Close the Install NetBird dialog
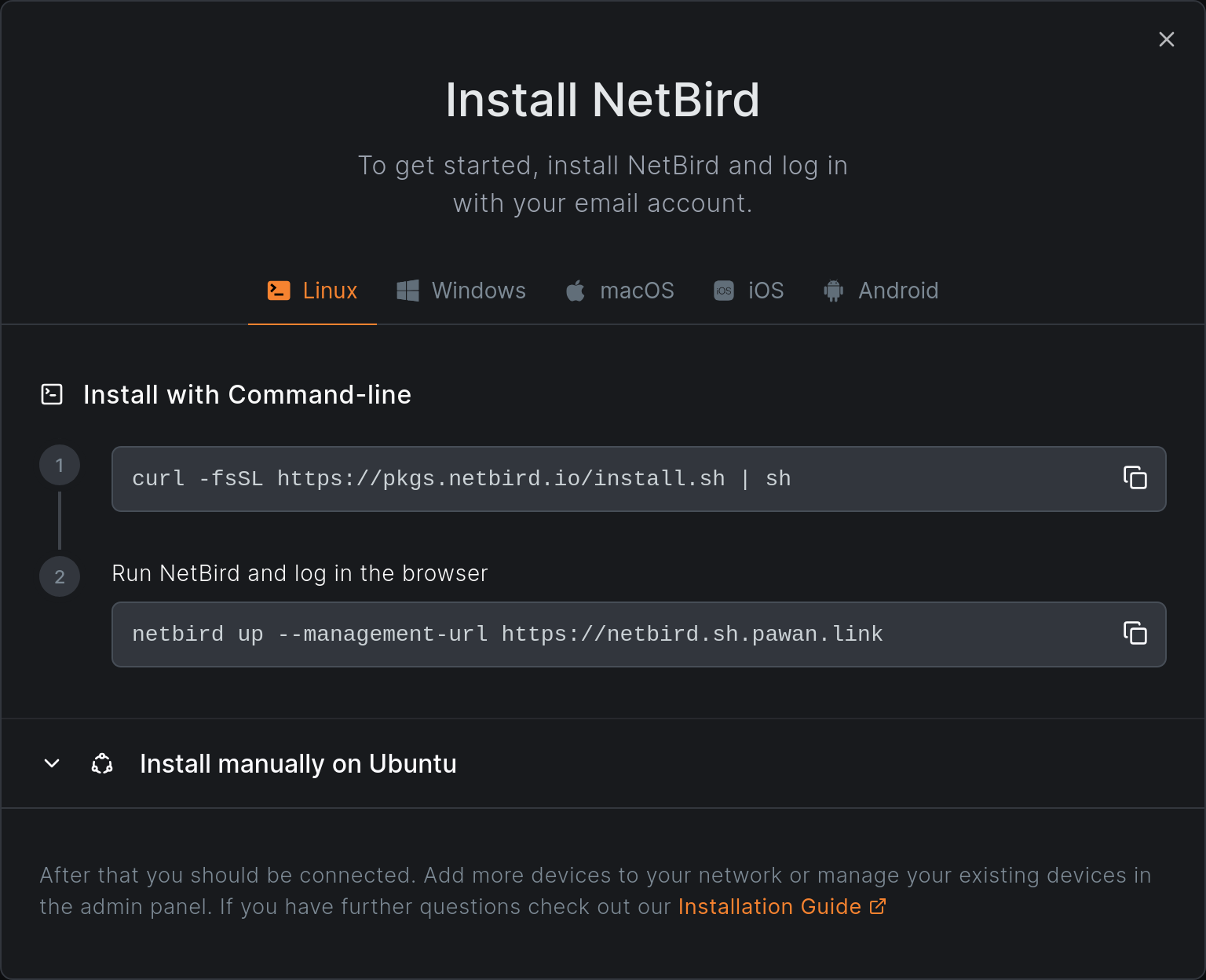The image size is (1206, 980). (x=1167, y=39)
